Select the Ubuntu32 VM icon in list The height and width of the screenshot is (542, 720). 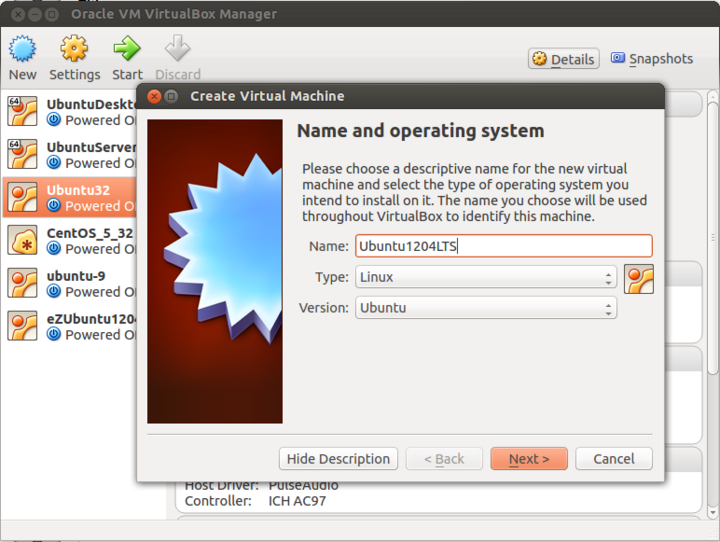[x=22, y=197]
